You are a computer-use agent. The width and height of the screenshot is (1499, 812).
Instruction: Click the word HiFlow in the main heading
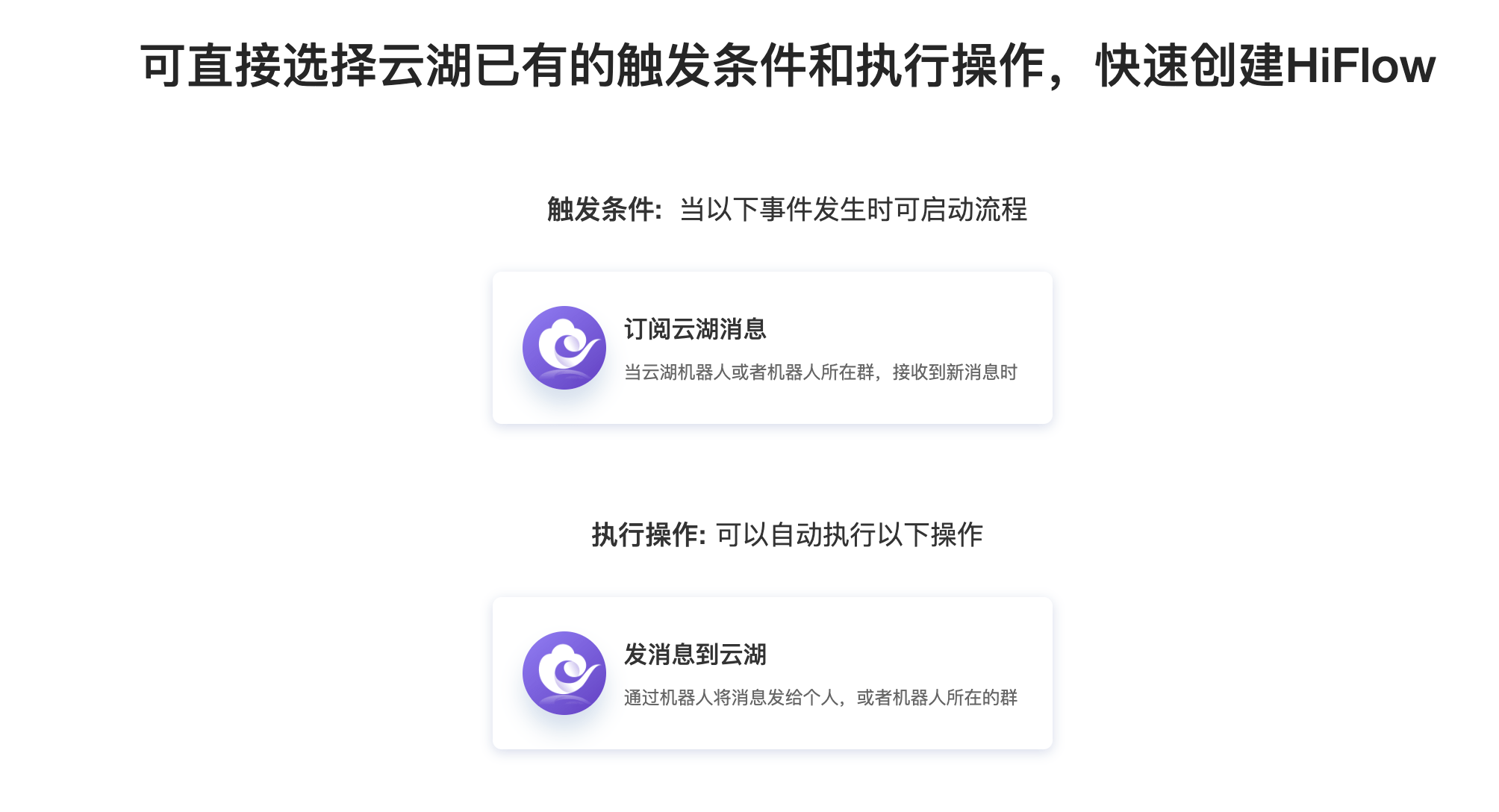point(1360,66)
